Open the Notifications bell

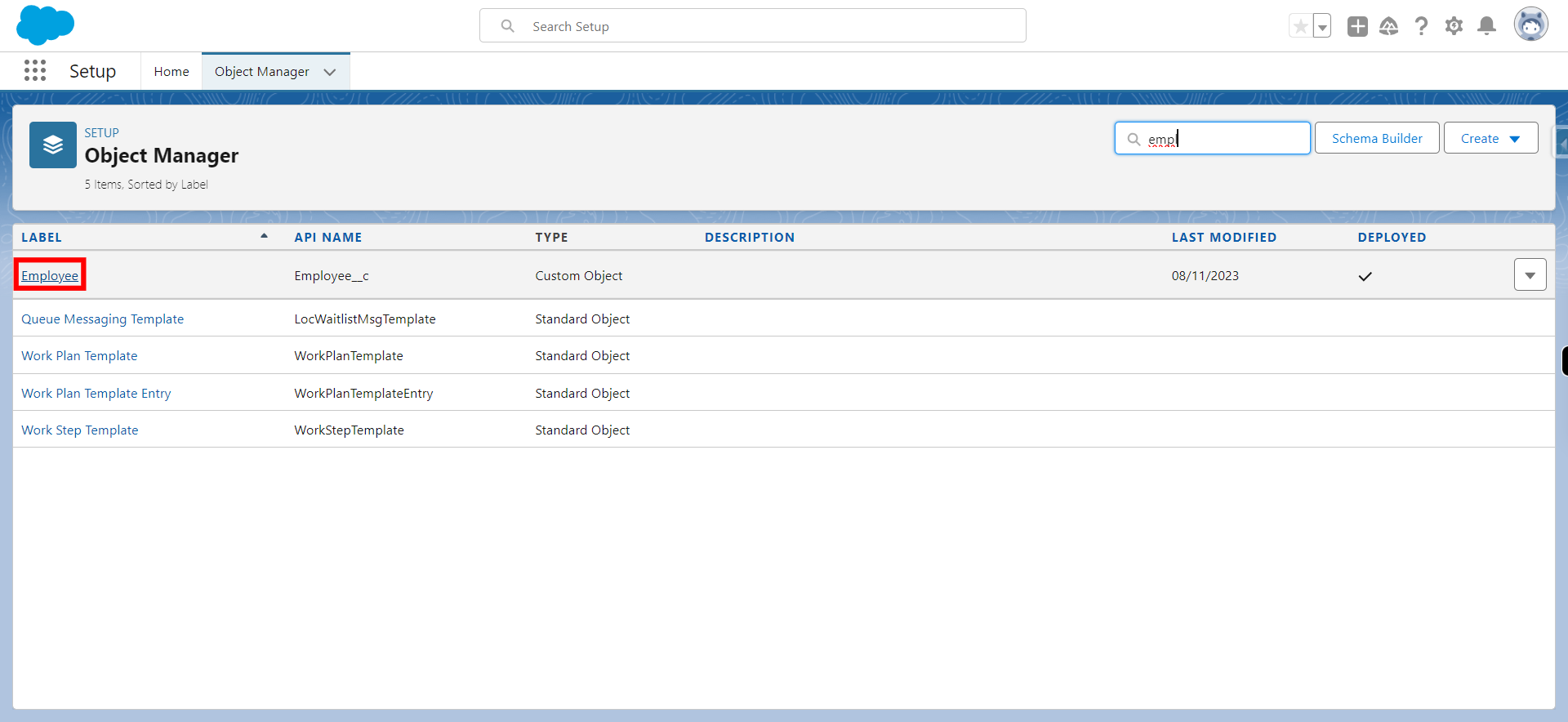click(1487, 26)
